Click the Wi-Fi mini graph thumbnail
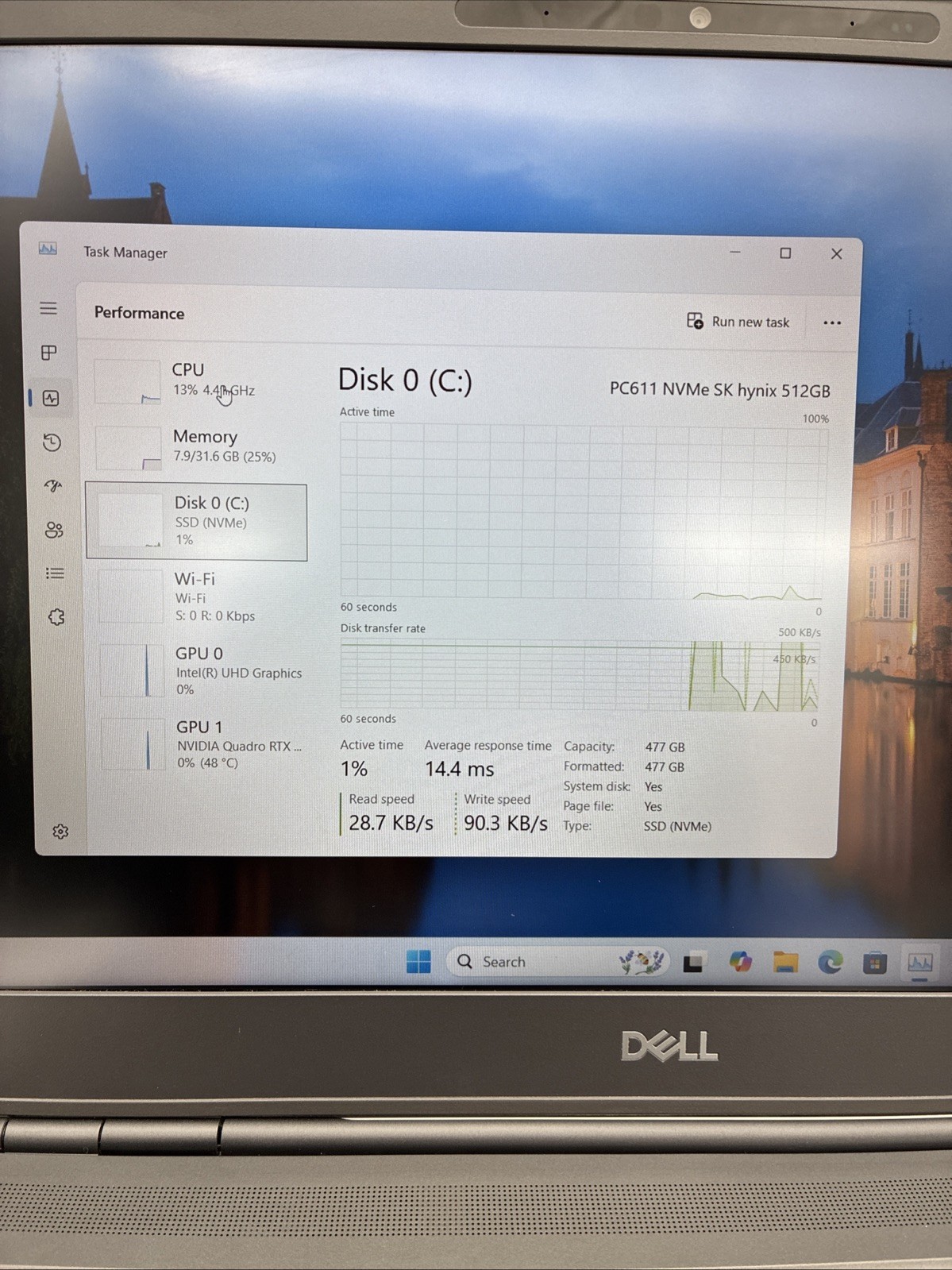The height and width of the screenshot is (1270, 952). coord(131,596)
